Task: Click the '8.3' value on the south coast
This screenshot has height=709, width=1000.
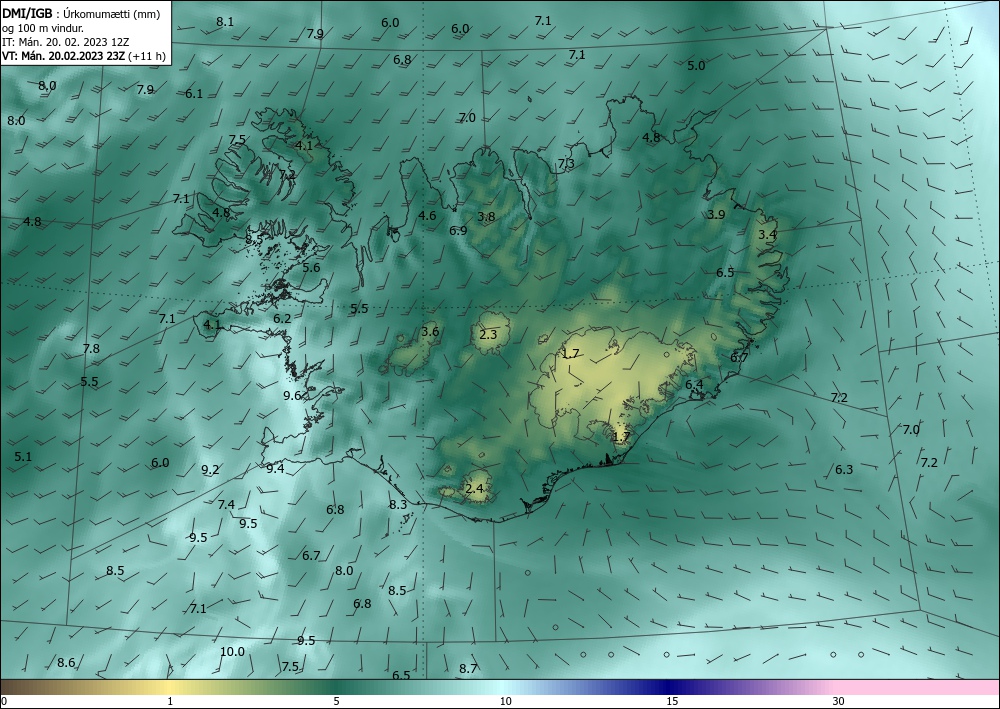Action: (x=398, y=504)
